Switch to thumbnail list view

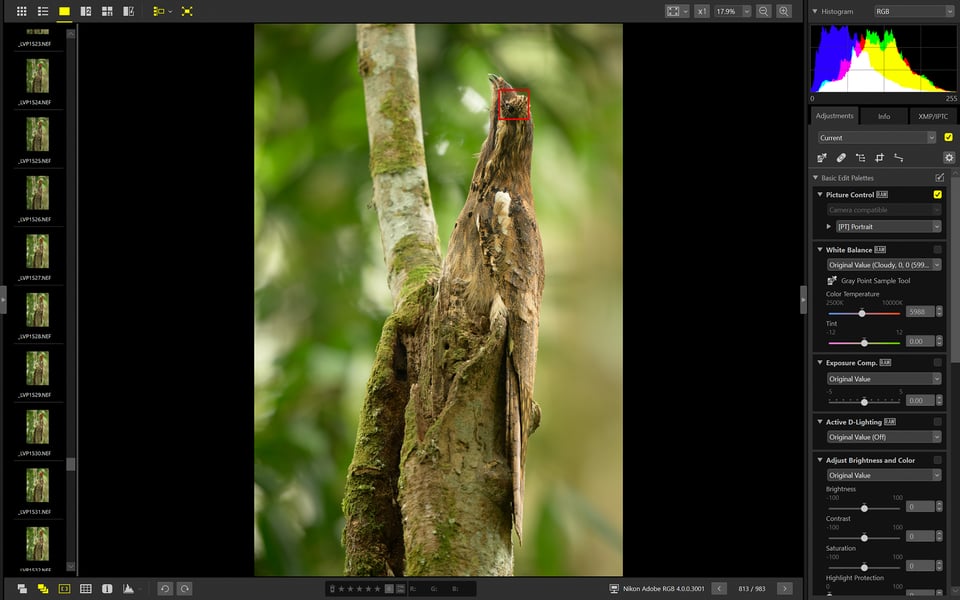point(43,11)
